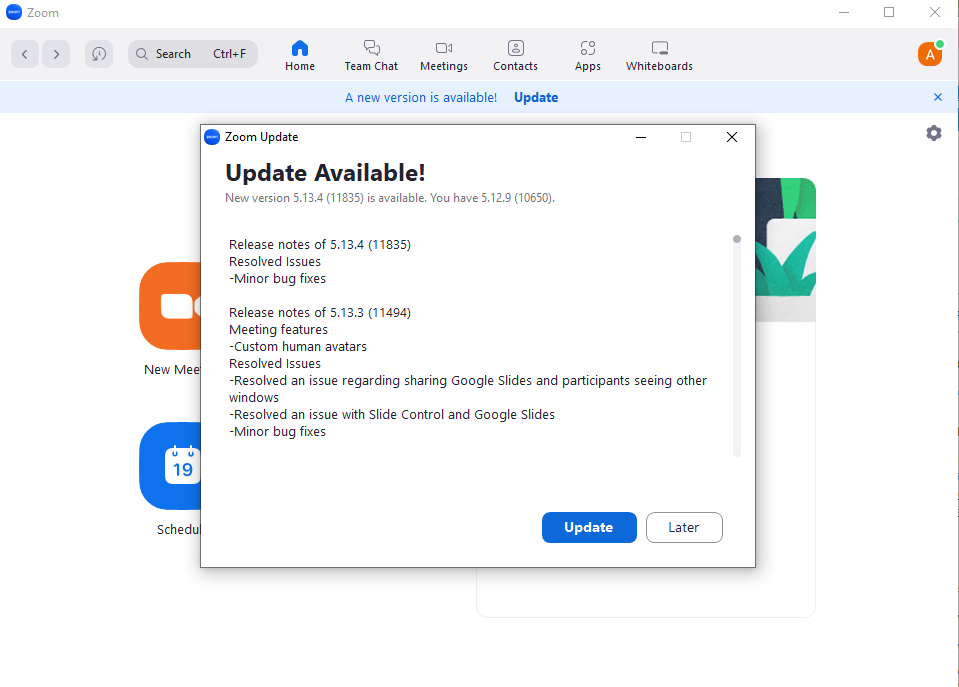Image resolution: width=959 pixels, height=687 pixels.
Task: Open the Contacts tab
Action: click(x=515, y=55)
